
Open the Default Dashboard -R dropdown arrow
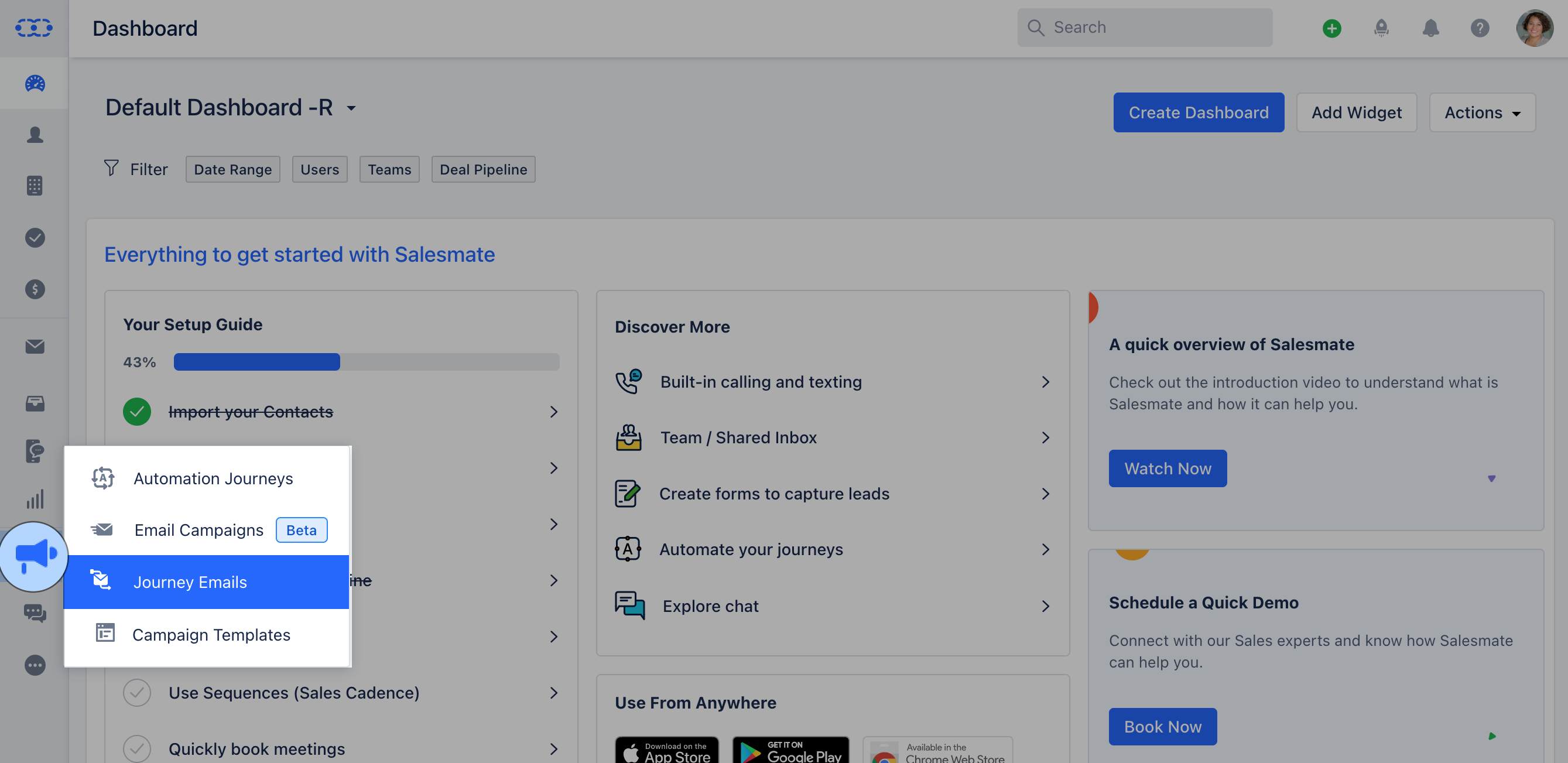pos(351,108)
